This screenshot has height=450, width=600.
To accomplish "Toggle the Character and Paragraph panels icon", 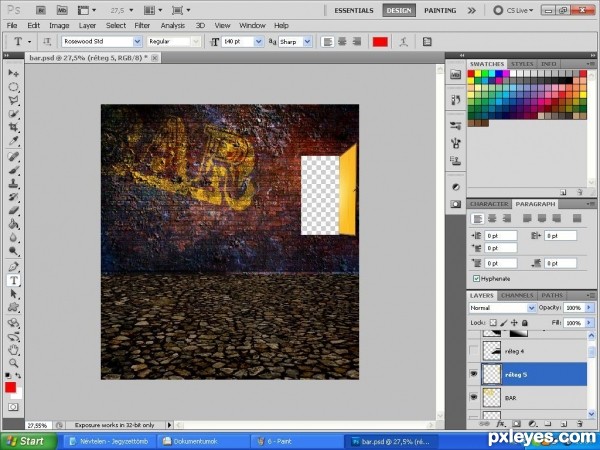I will click(x=427, y=42).
